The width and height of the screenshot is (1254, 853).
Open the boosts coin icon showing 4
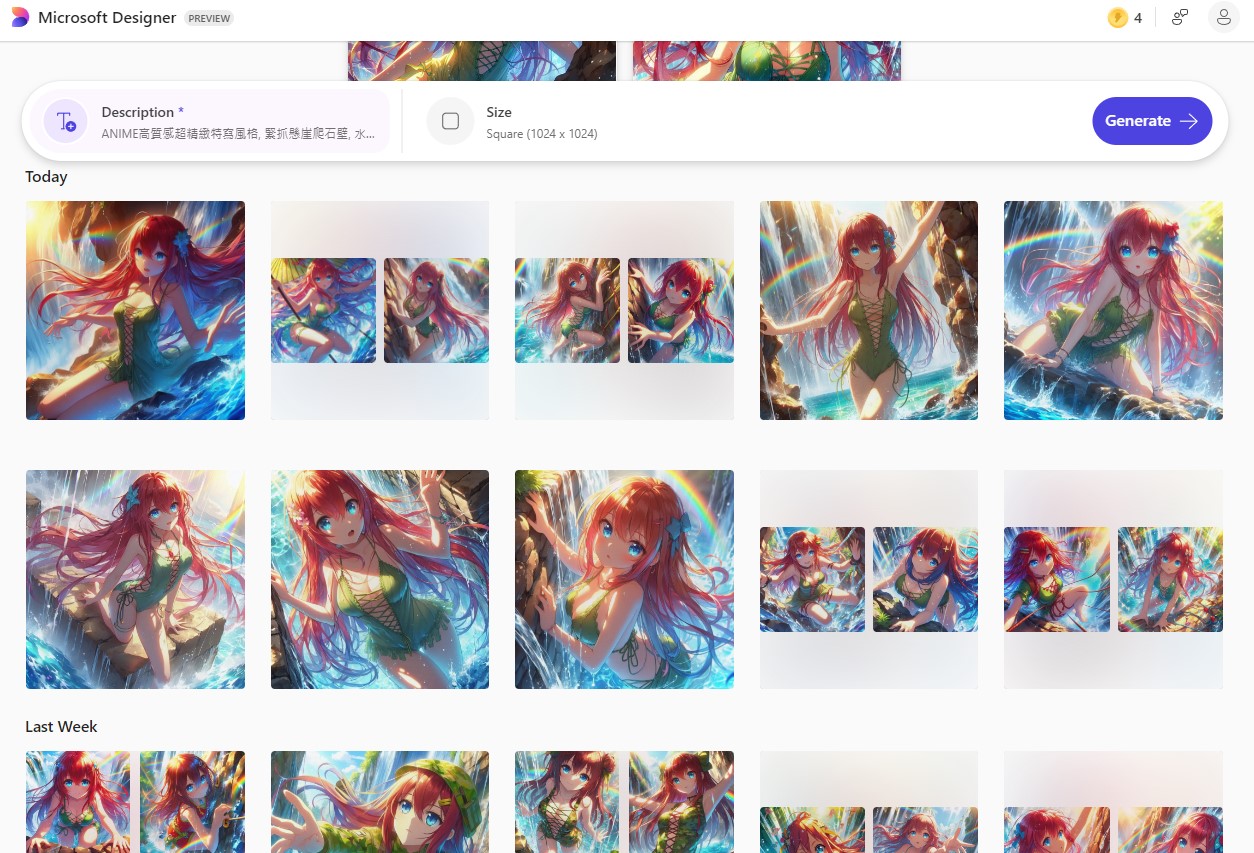pos(1117,18)
